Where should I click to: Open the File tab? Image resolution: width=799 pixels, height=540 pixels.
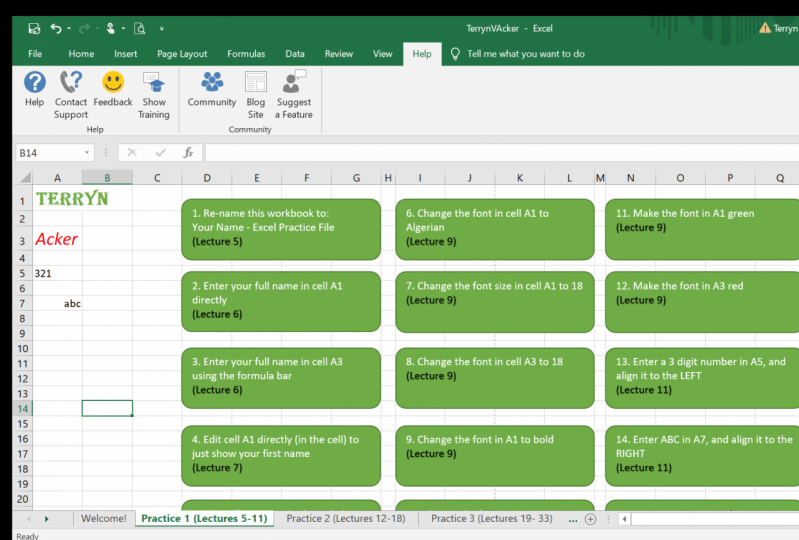(35, 53)
